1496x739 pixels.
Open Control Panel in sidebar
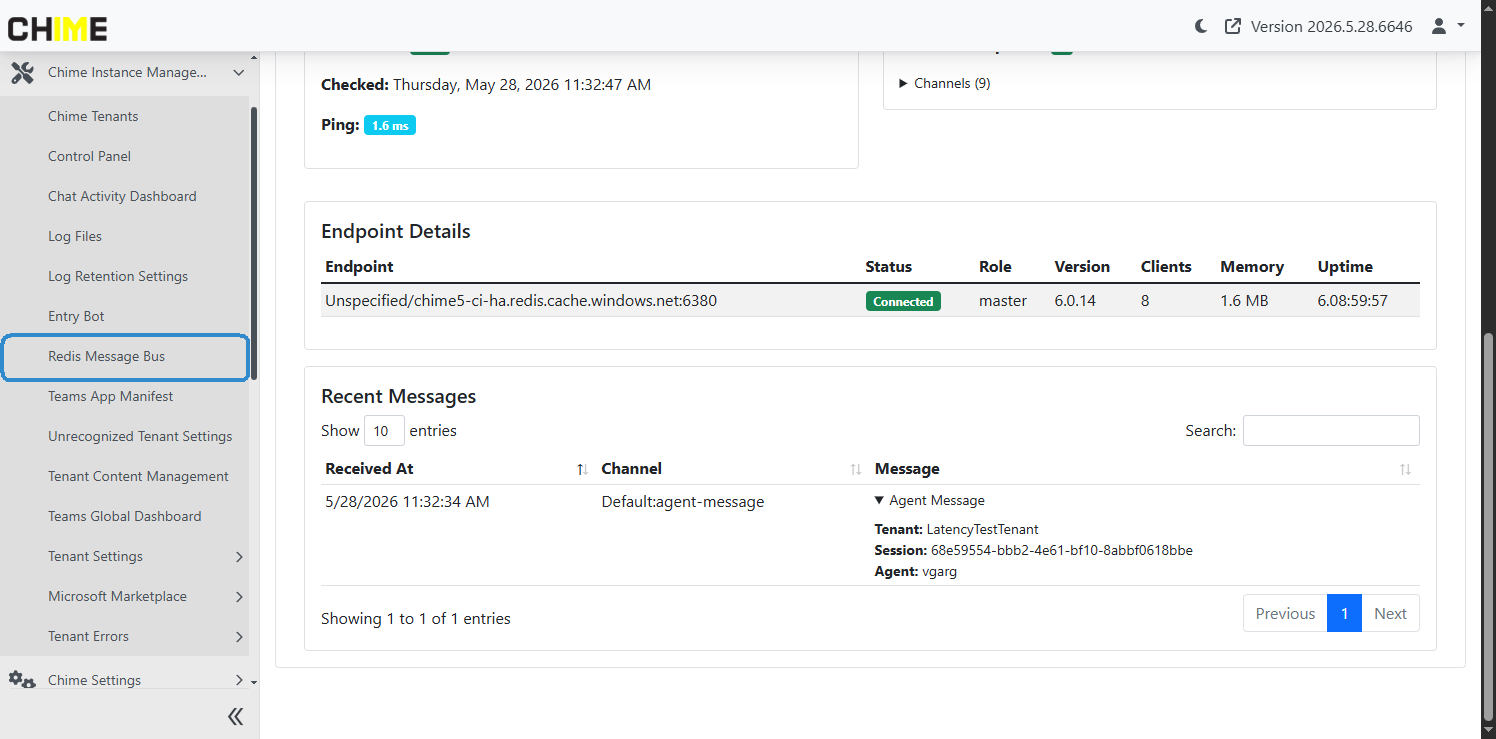point(89,156)
